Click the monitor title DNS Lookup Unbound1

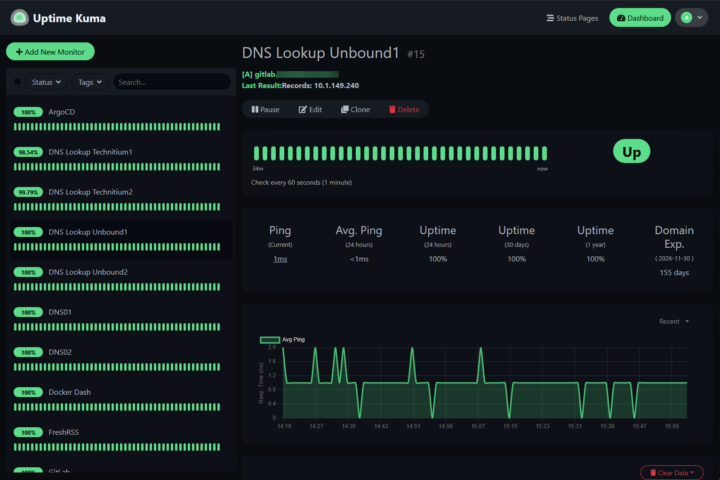(321, 53)
